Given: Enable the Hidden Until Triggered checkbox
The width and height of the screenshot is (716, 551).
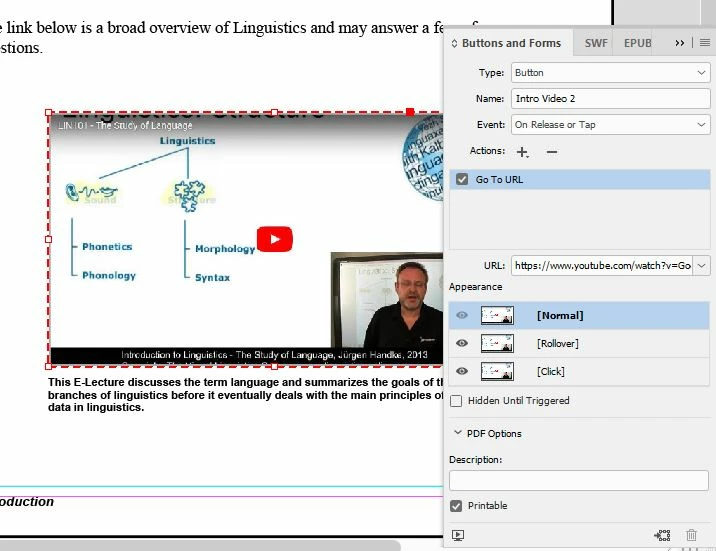Looking at the screenshot, I should (x=456, y=401).
